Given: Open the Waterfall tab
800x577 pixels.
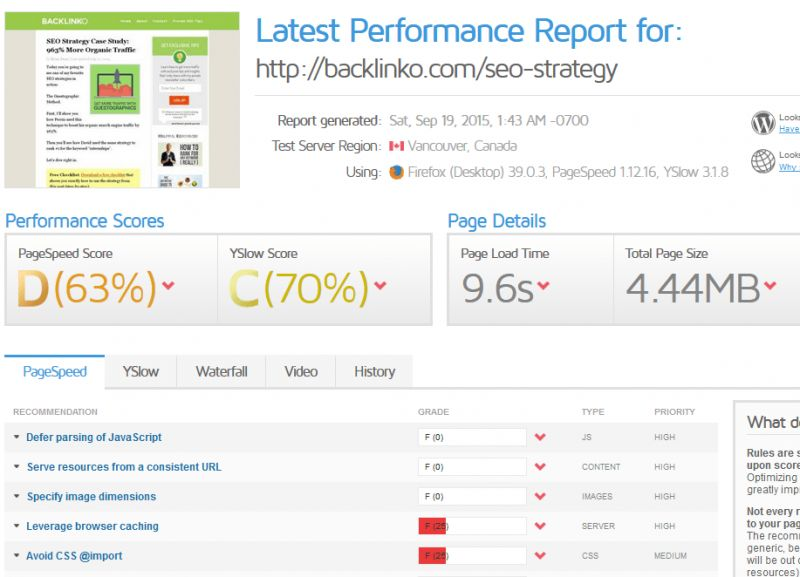Looking at the screenshot, I should tap(221, 372).
